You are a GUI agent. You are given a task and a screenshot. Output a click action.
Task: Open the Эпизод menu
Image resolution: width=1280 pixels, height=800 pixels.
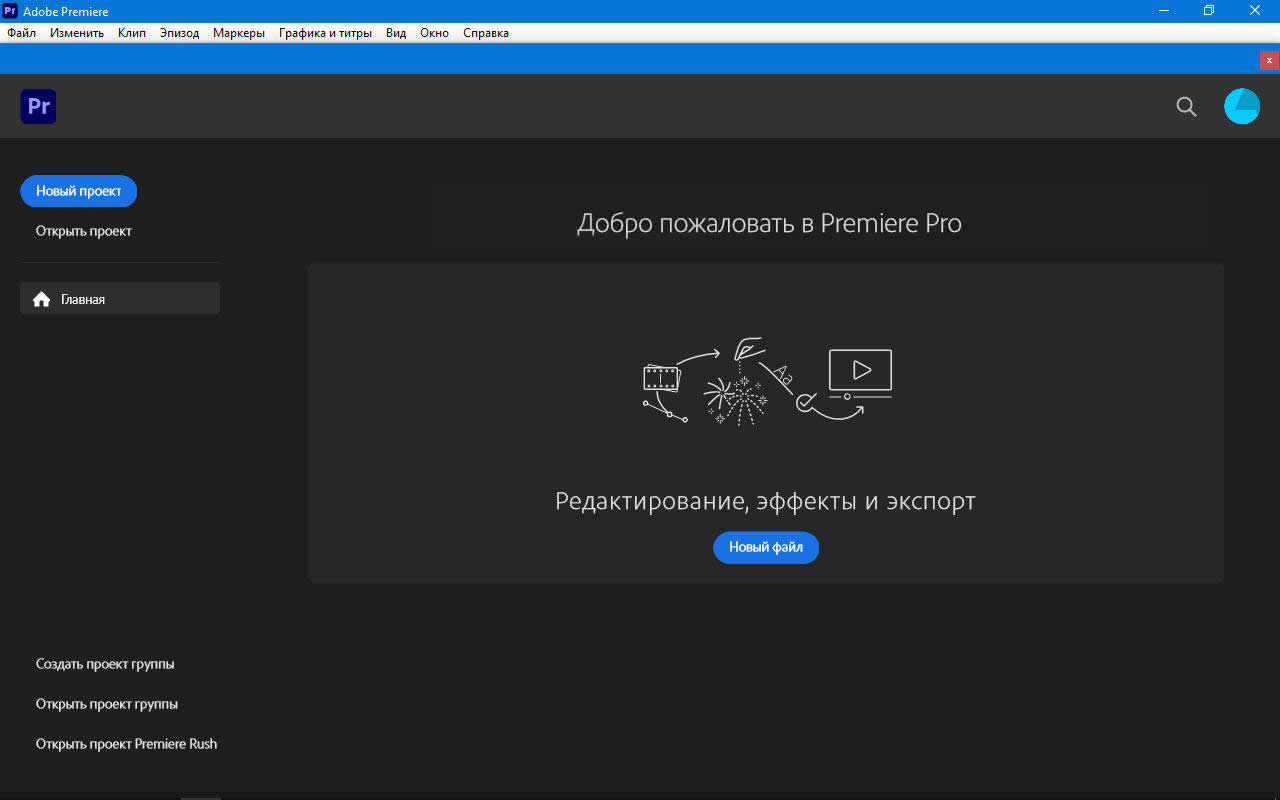[x=180, y=33]
